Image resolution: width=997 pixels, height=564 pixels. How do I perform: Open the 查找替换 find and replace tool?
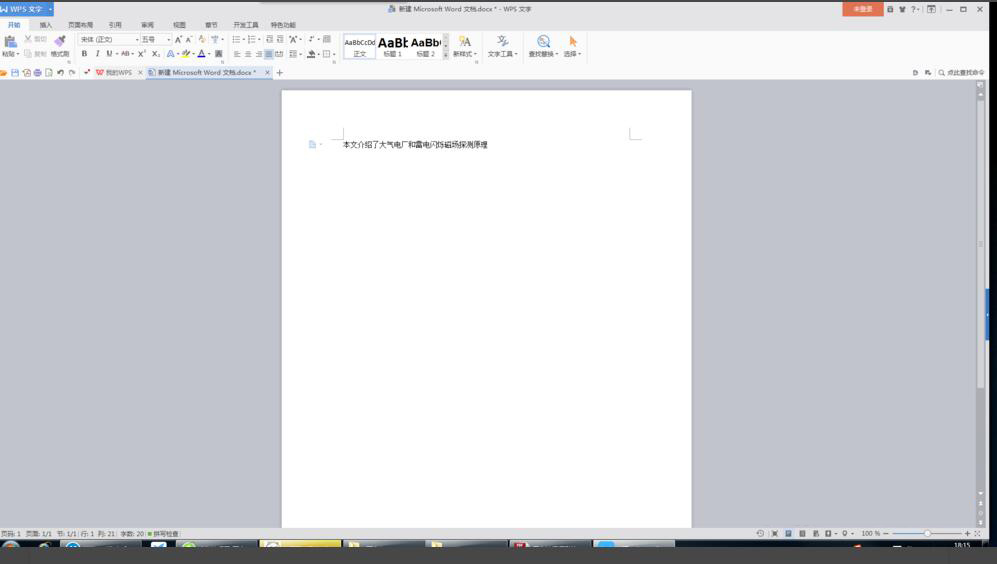point(543,46)
